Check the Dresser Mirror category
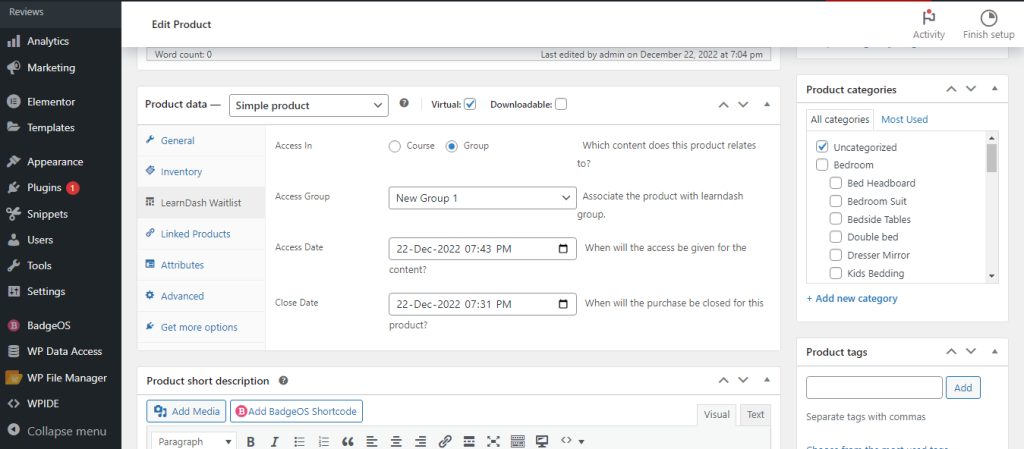This screenshot has height=449, width=1024. tap(835, 255)
